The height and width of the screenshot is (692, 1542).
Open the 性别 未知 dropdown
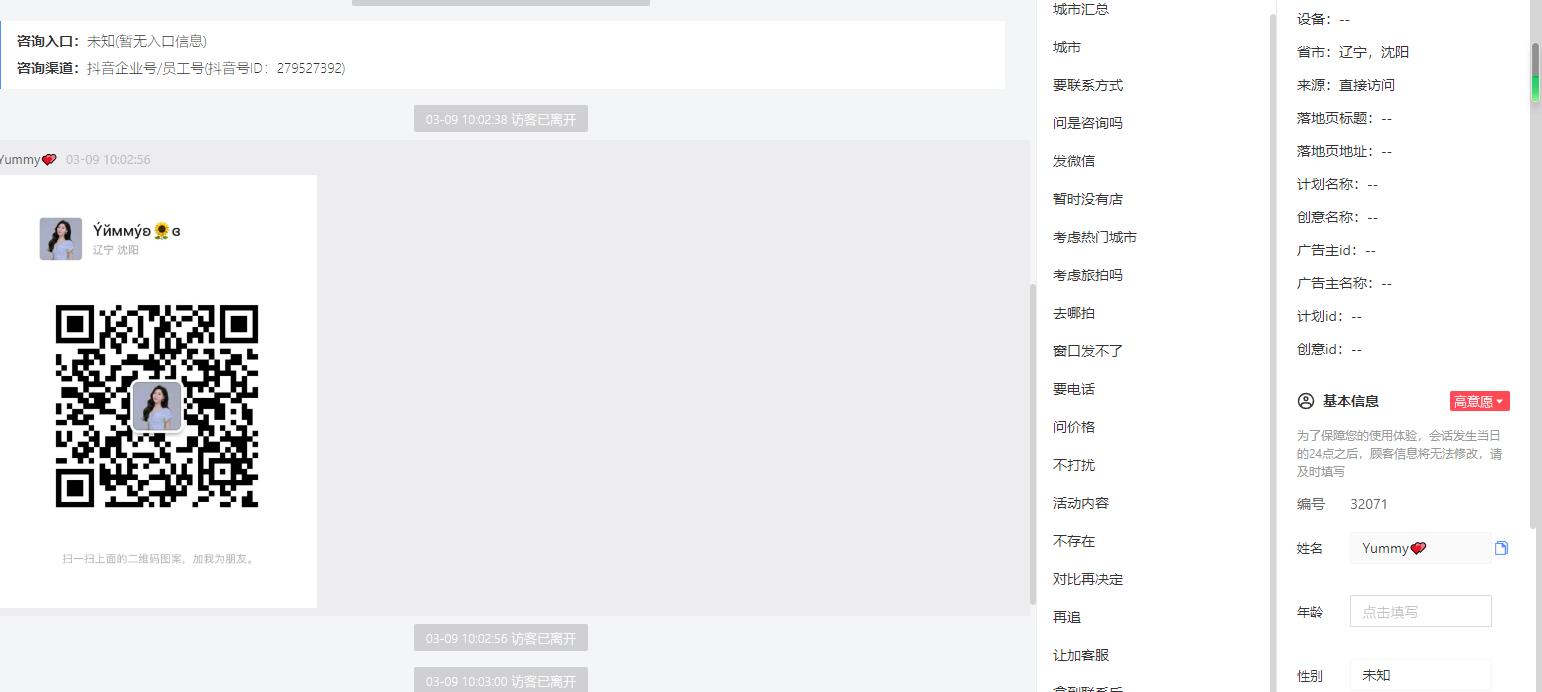[1420, 675]
